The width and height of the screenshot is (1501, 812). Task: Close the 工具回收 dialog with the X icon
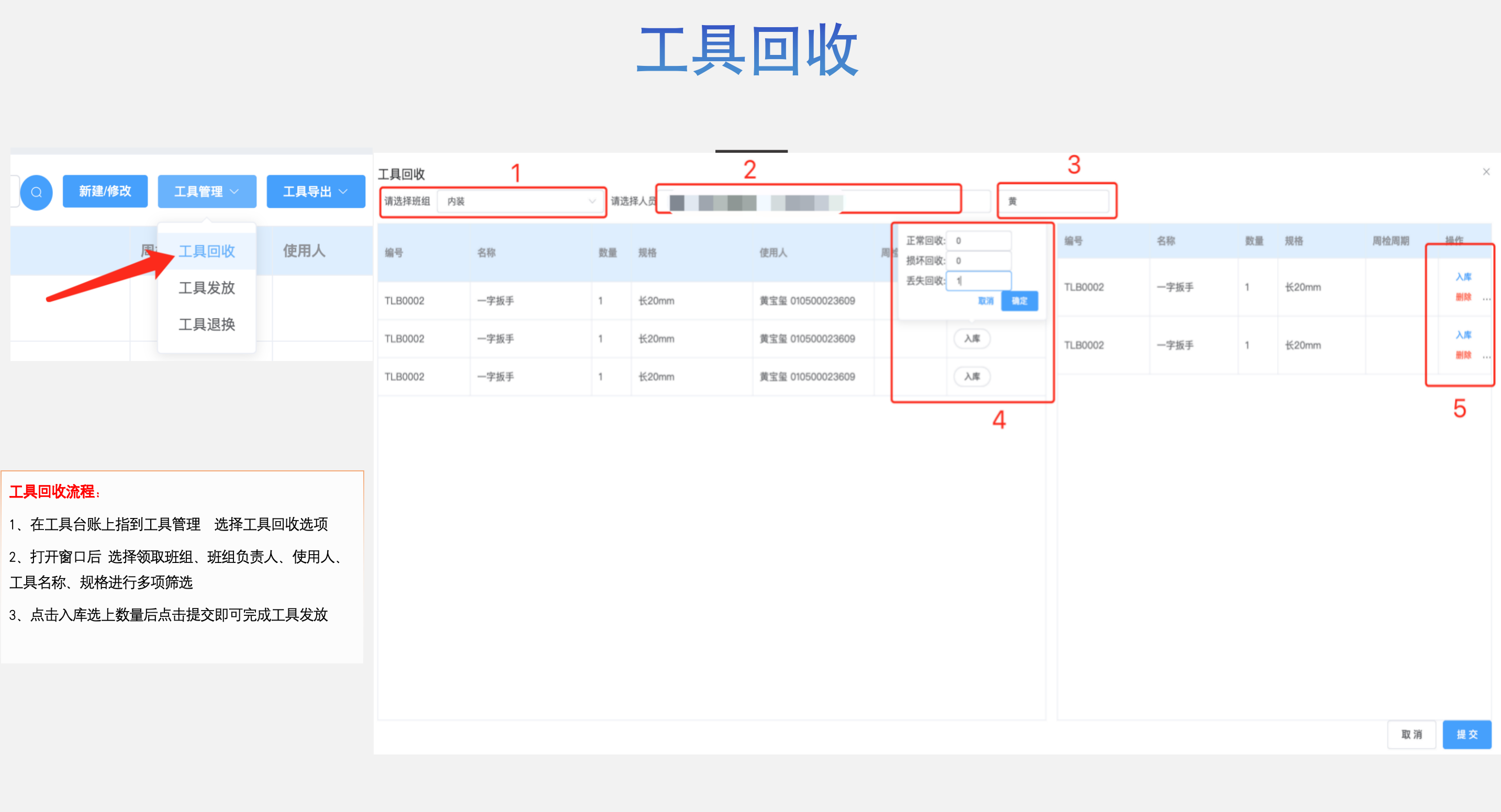tap(1486, 172)
